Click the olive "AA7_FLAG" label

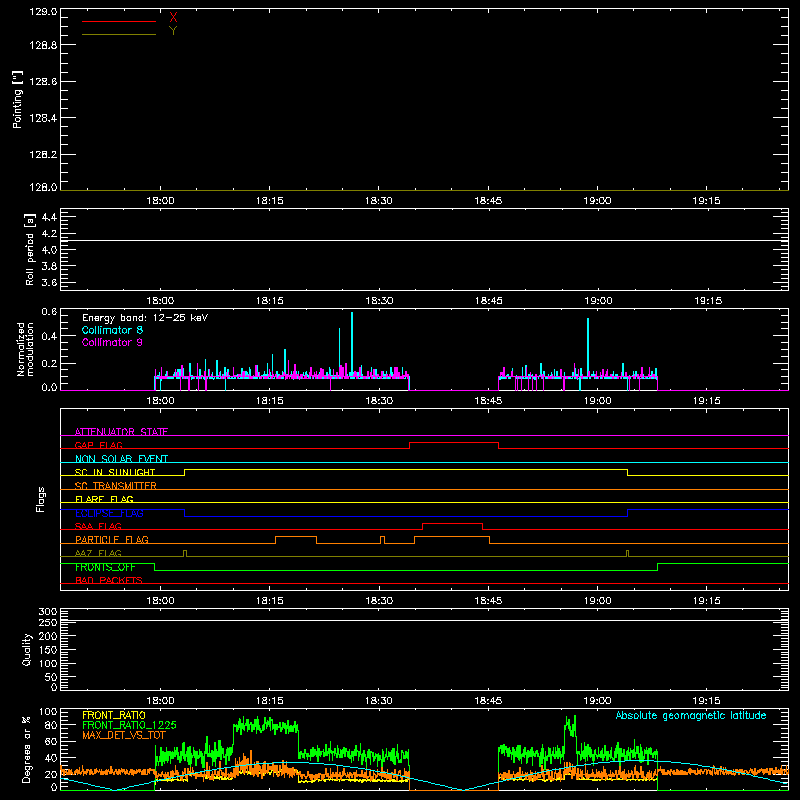(x=98, y=553)
